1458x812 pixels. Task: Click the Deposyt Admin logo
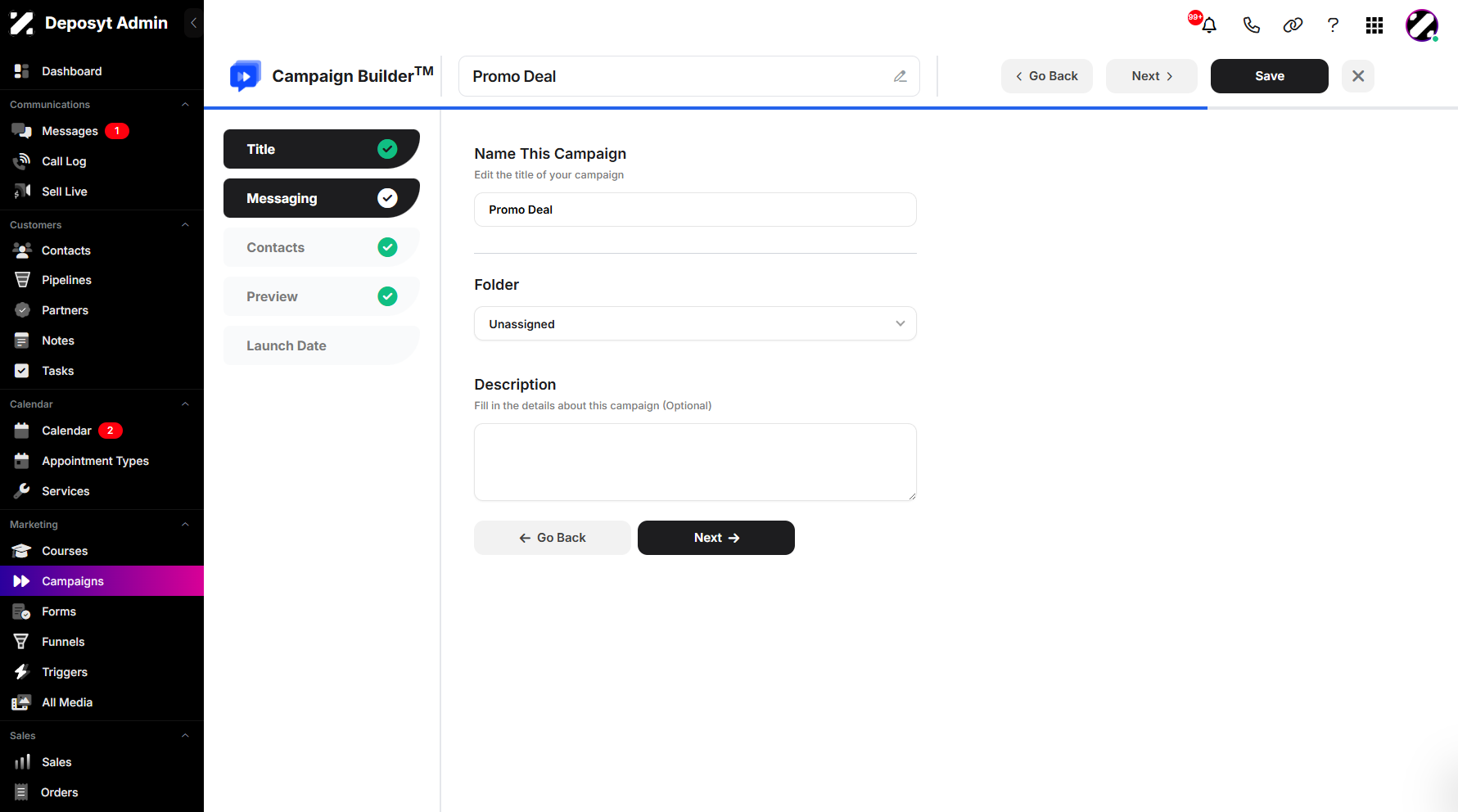21,23
